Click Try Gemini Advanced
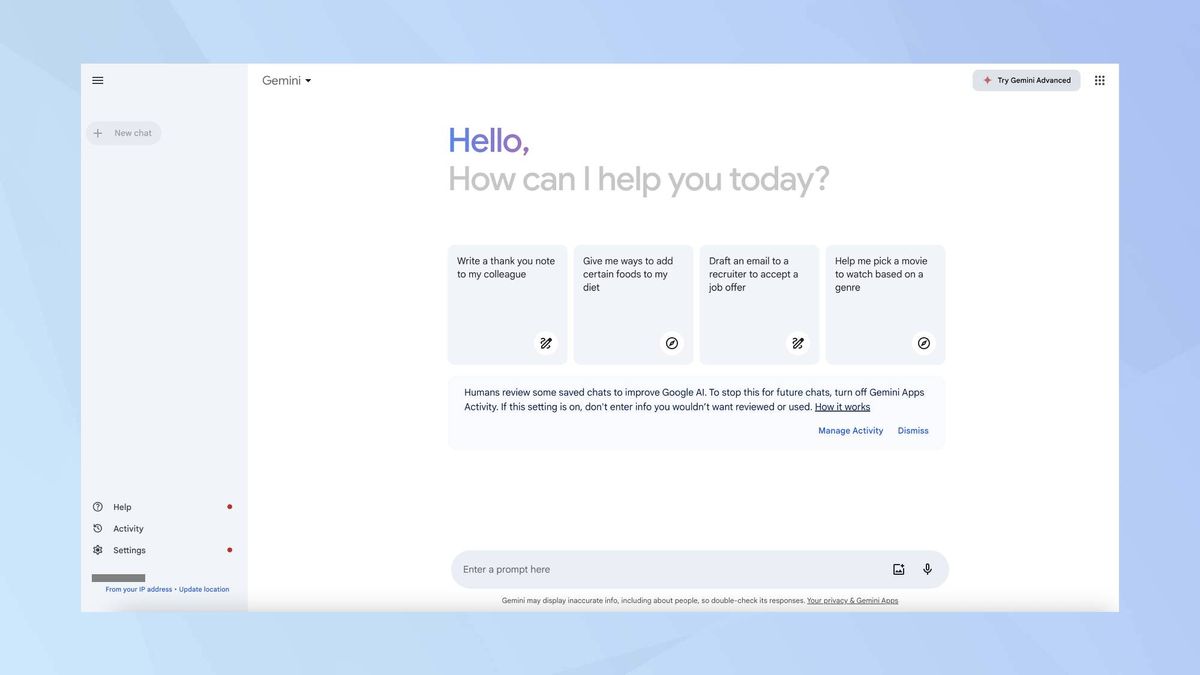 tap(1026, 80)
